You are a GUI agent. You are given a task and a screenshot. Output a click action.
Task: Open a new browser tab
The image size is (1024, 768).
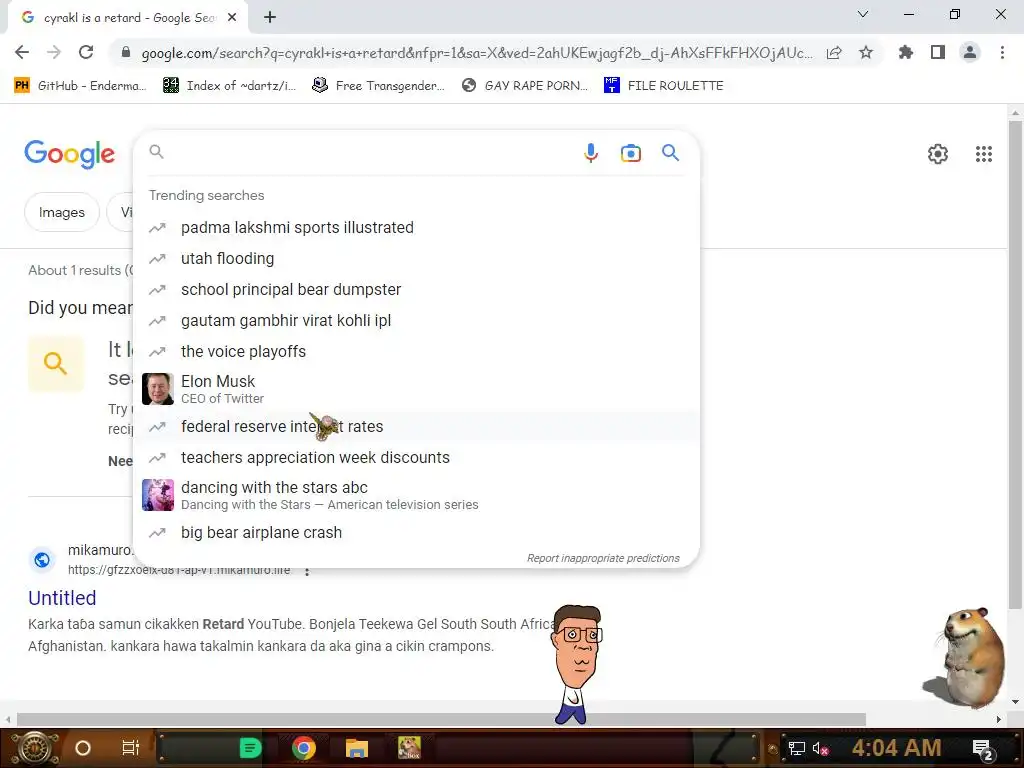tap(270, 18)
